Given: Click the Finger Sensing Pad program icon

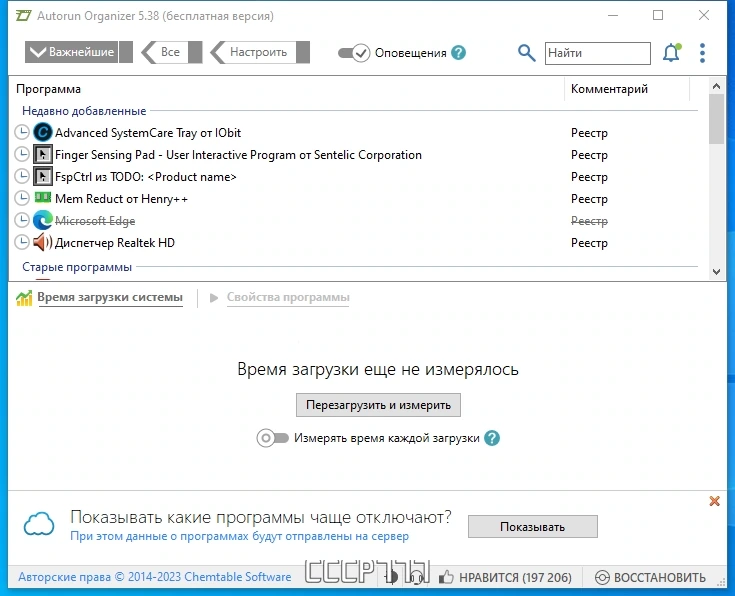Looking at the screenshot, I should point(43,155).
